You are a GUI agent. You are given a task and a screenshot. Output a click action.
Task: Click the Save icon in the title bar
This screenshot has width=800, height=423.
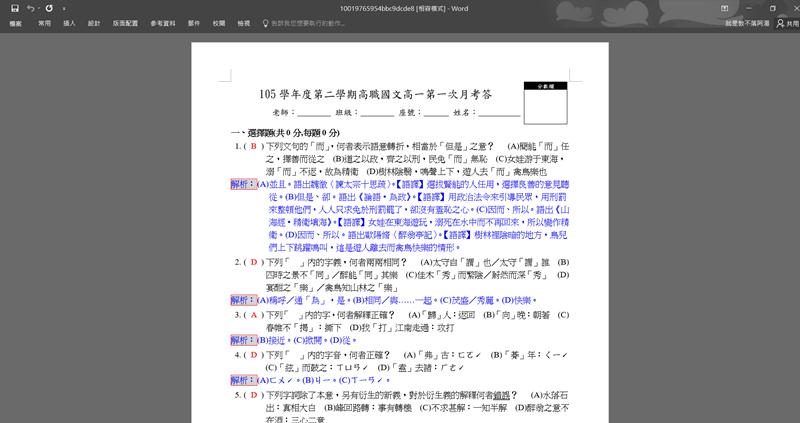[x=15, y=8]
